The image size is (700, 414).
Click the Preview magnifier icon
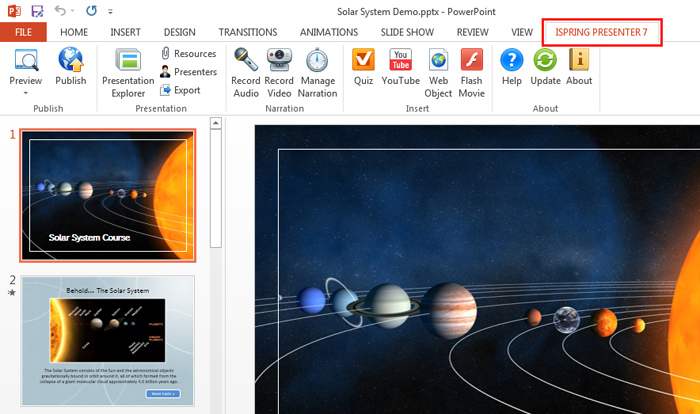coord(26,60)
